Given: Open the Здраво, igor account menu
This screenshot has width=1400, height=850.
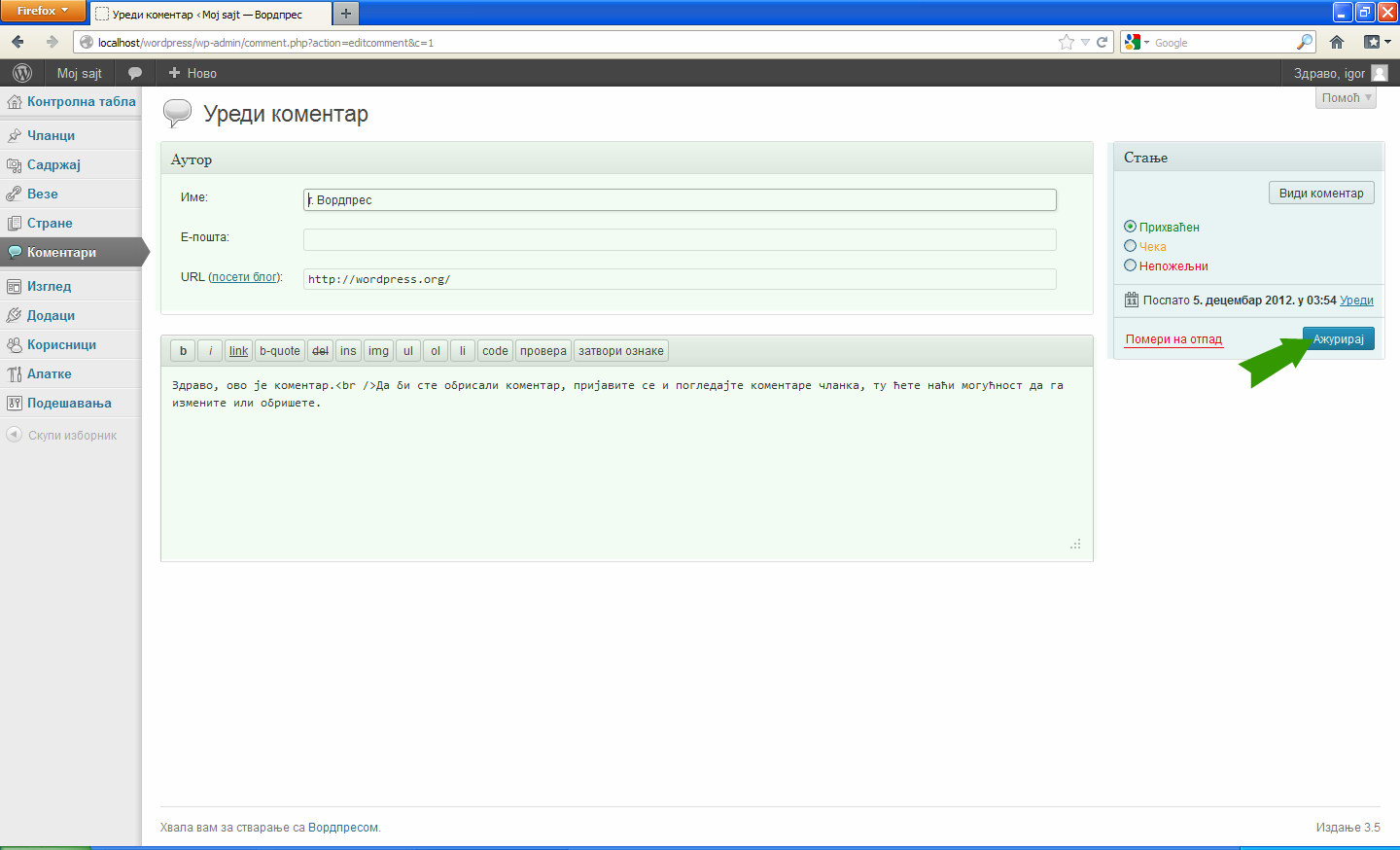Looking at the screenshot, I should pos(1340,73).
